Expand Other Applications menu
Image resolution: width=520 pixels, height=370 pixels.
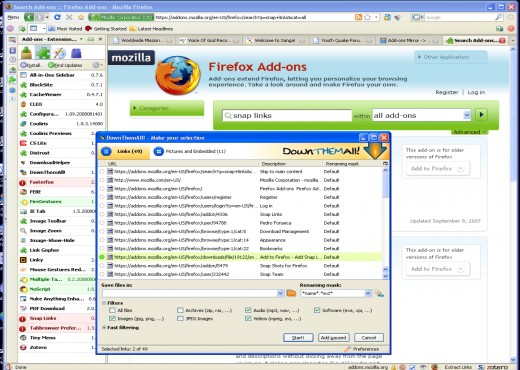(x=451, y=57)
